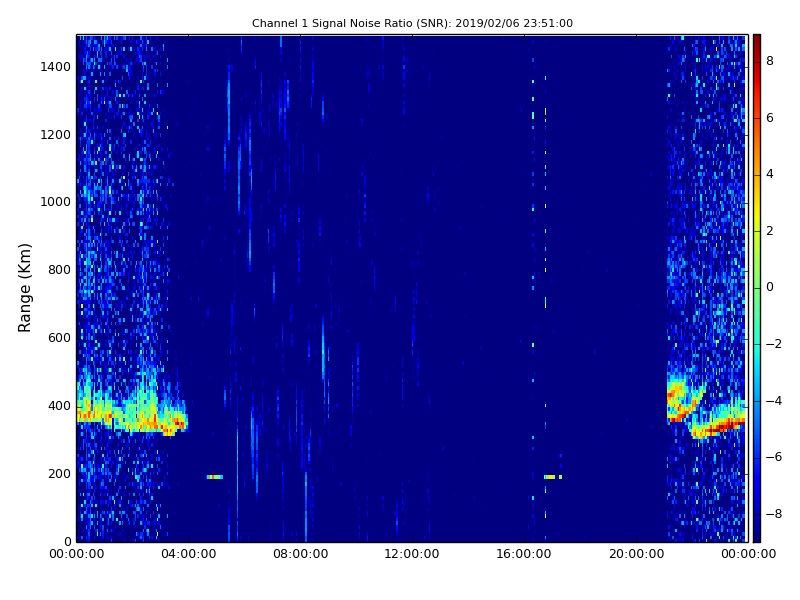The width and height of the screenshot is (800, 600).
Task: Click the 12:00:00 time axis label
Action: click(x=412, y=554)
